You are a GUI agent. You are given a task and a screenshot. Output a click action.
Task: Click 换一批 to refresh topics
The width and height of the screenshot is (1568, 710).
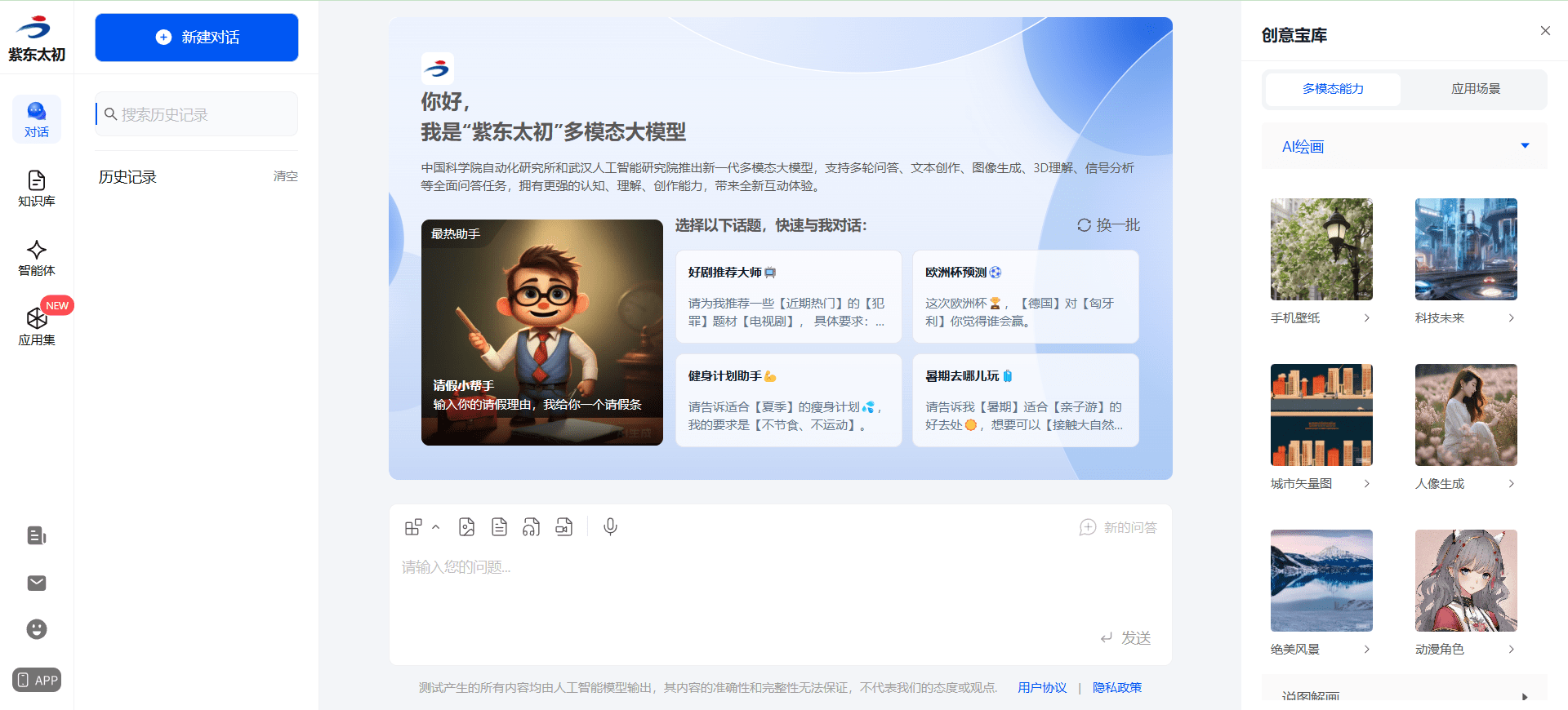(1108, 225)
